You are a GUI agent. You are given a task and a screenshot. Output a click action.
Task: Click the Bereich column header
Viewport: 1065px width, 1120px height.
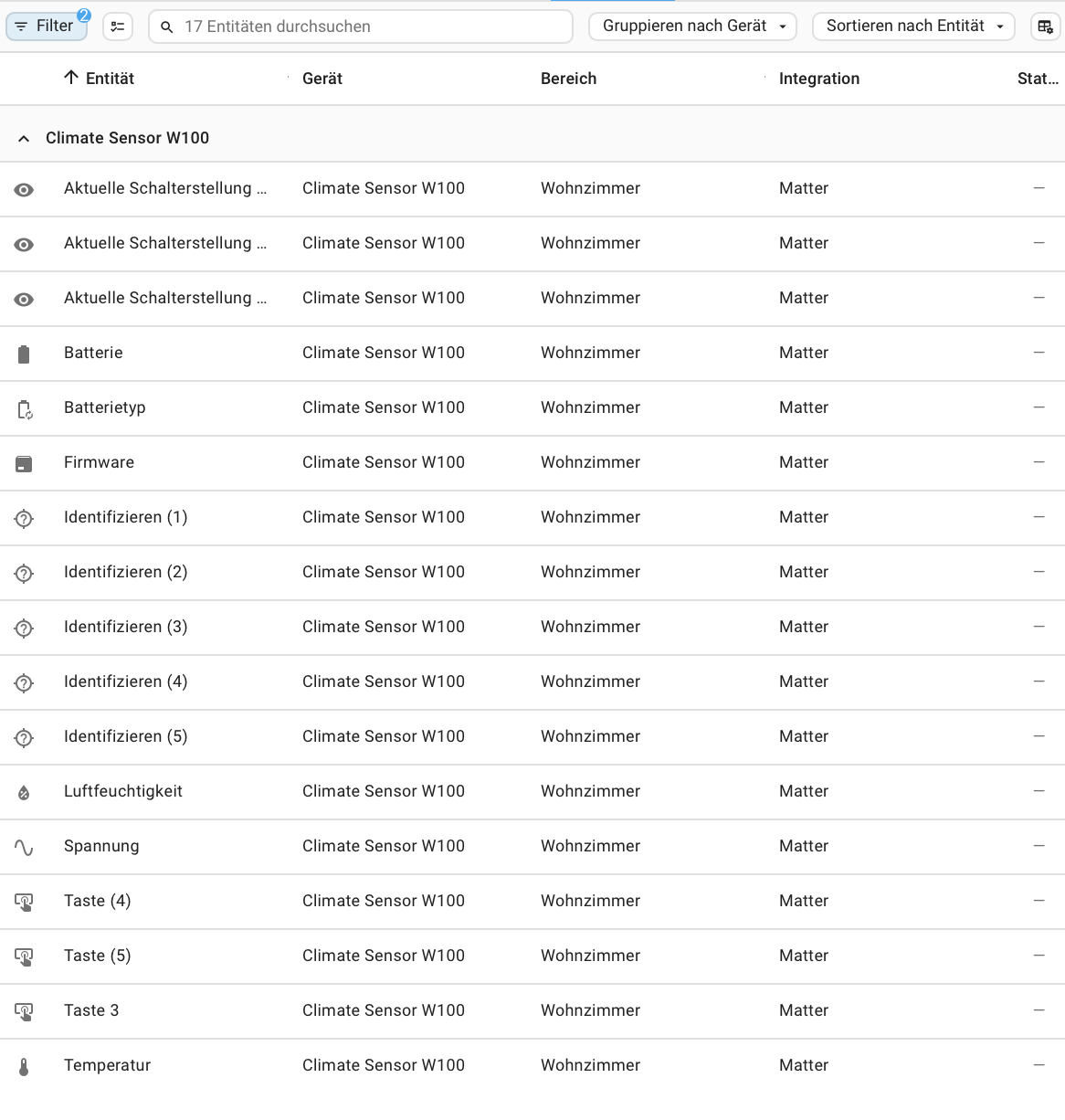coord(568,79)
